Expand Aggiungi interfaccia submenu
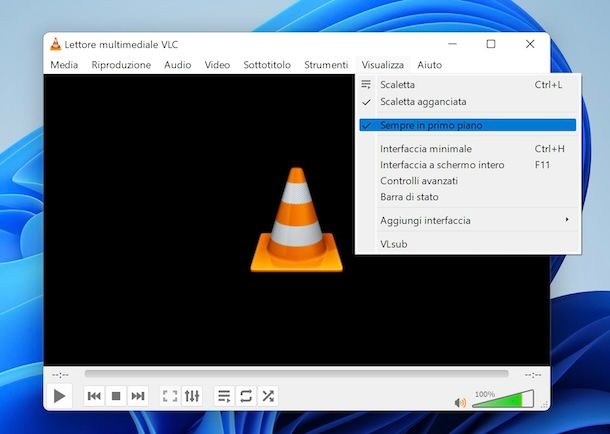 468,220
